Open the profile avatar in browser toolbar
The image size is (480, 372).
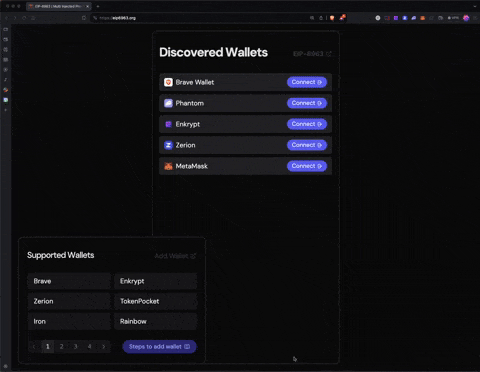tap(466, 18)
